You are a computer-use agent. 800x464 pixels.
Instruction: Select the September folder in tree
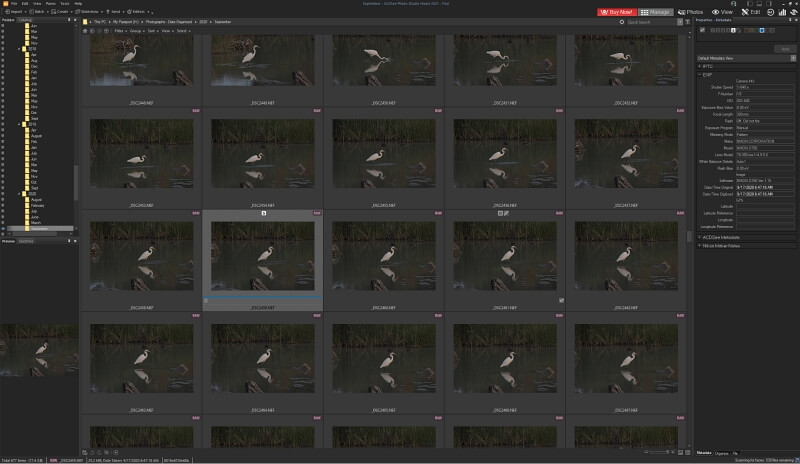[40, 229]
